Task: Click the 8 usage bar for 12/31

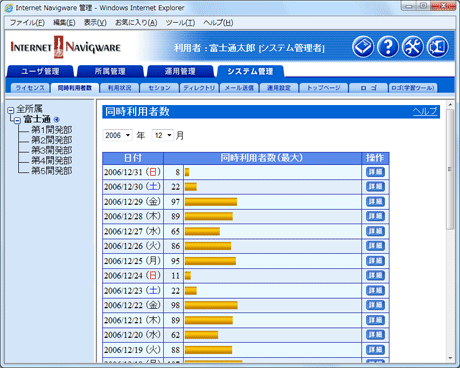Action: (x=187, y=172)
